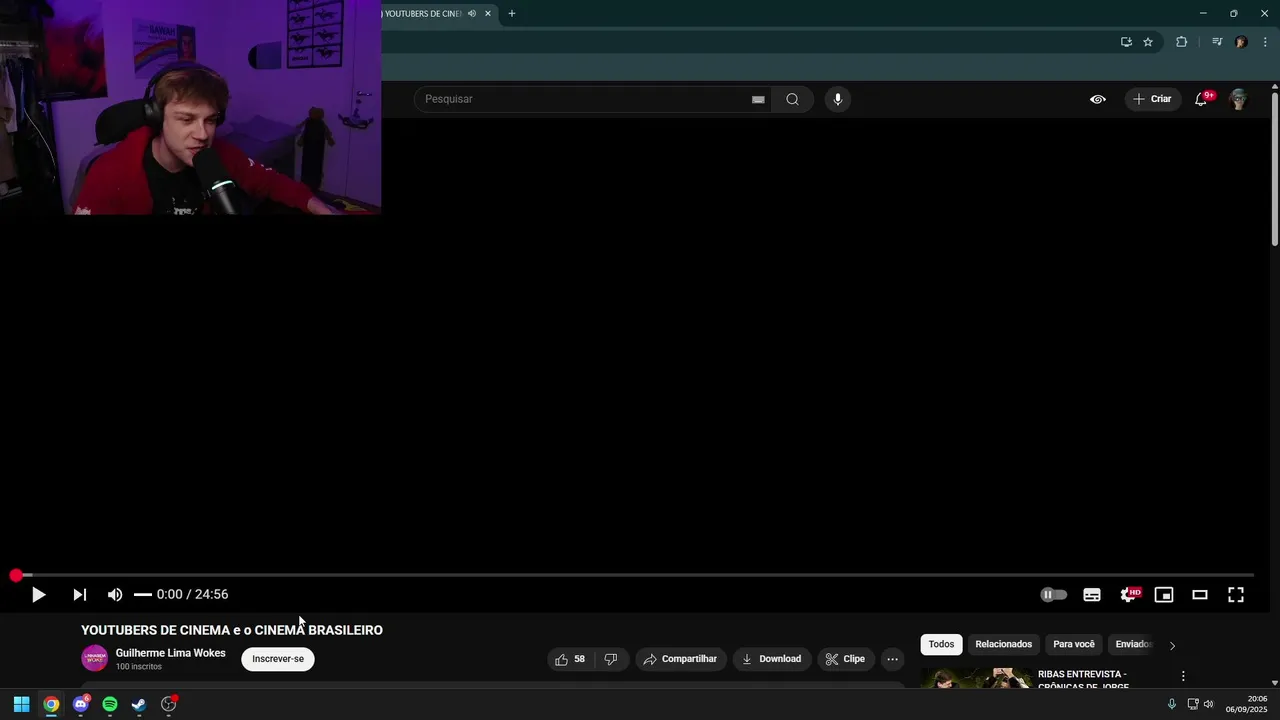Open YouTube notifications bell
Screen dimensions: 1280x720
[x=1202, y=99]
